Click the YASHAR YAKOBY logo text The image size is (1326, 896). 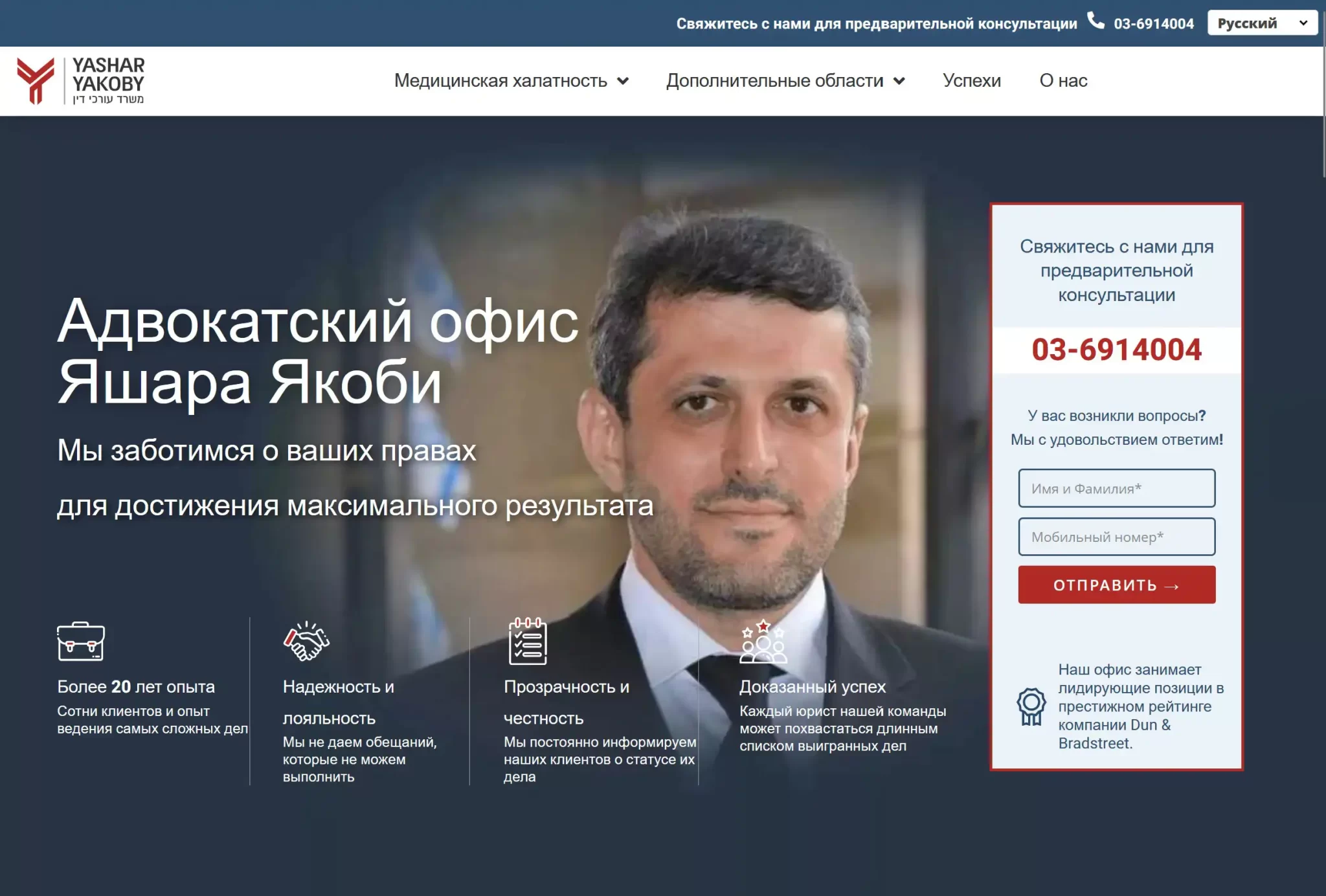pyautogui.click(x=108, y=75)
